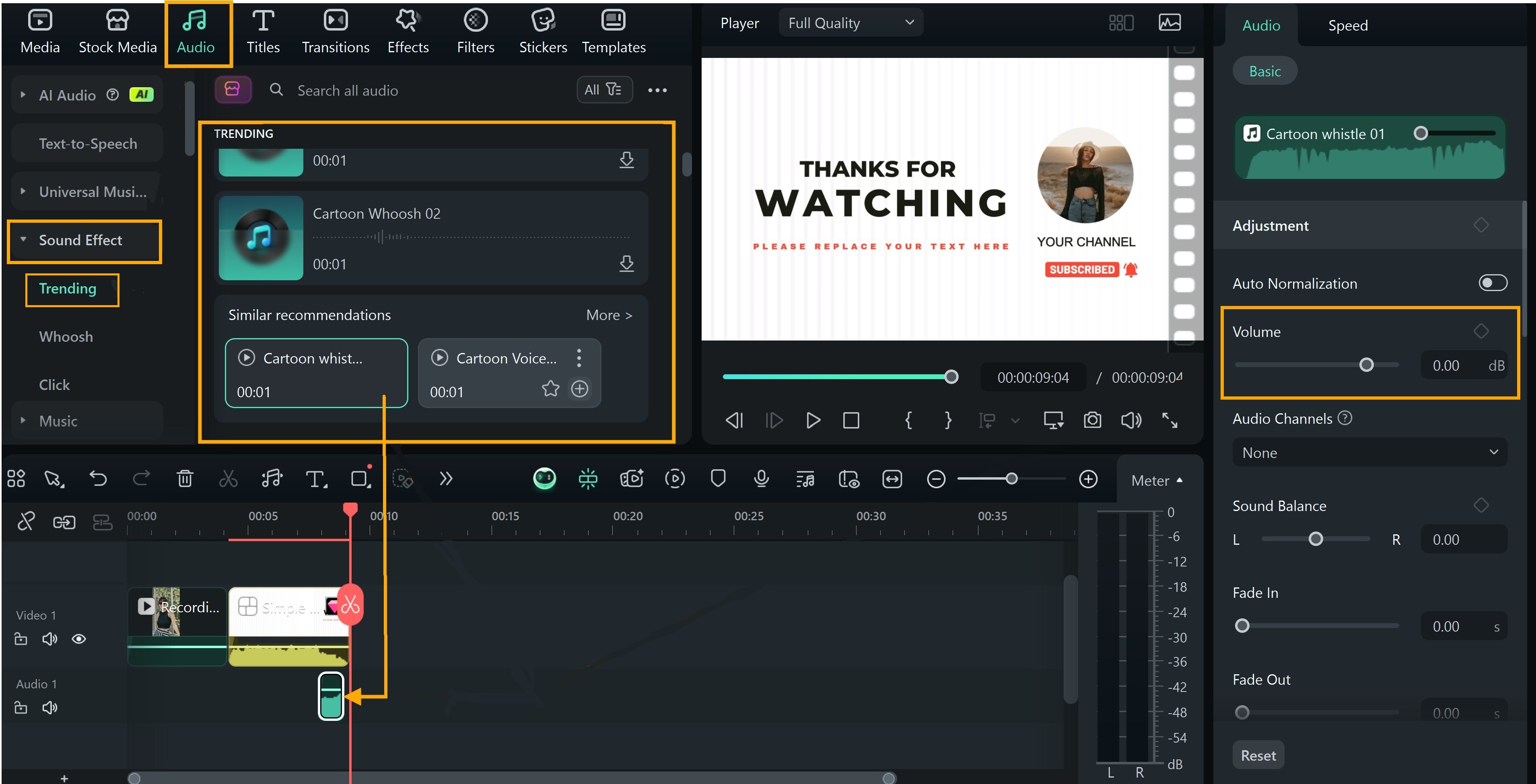Add Cartoon Voice to the timeline

click(x=580, y=389)
